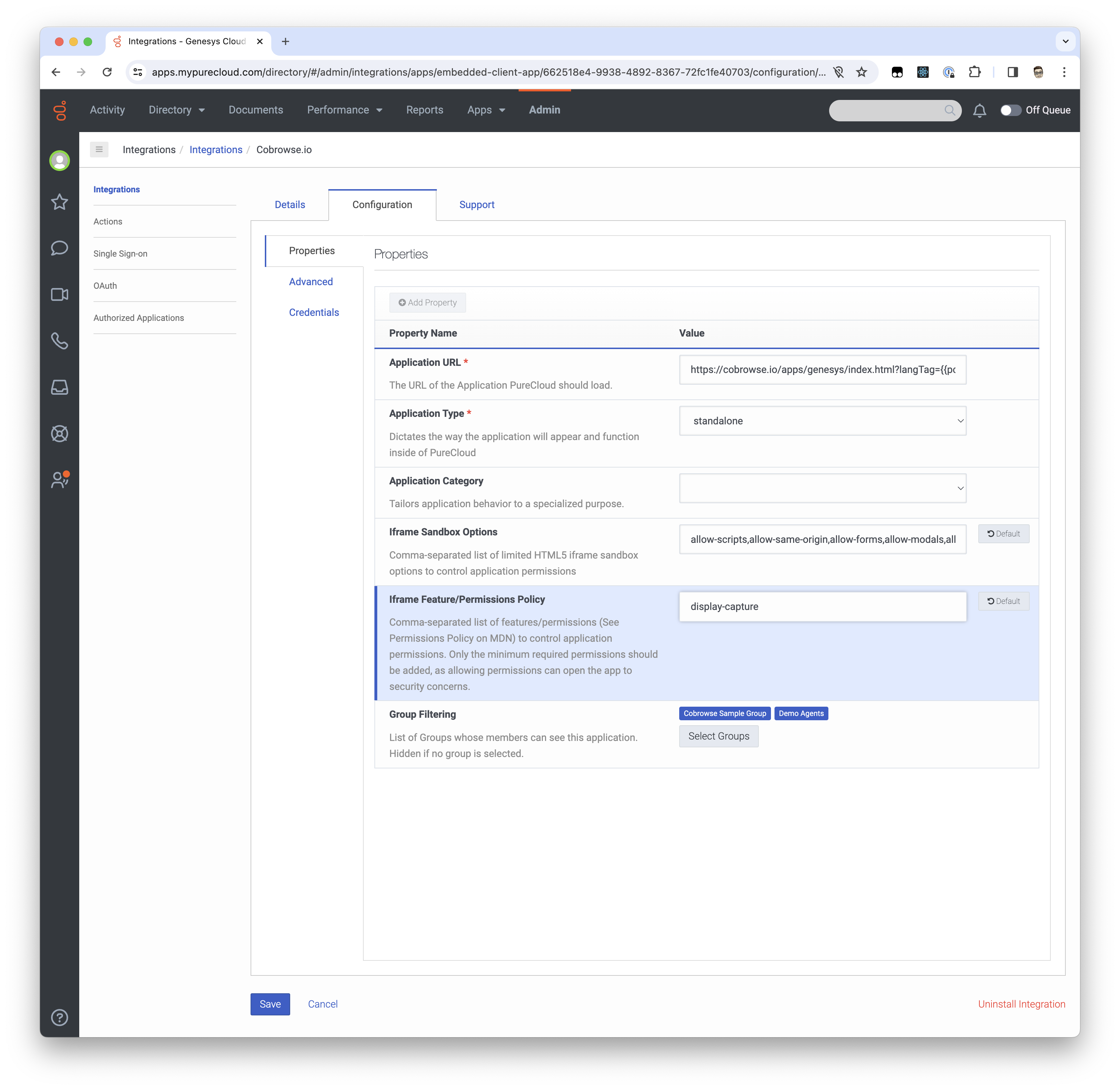Click the hamburger menu beside breadcrumbs
The image size is (1120, 1090).
tap(99, 150)
